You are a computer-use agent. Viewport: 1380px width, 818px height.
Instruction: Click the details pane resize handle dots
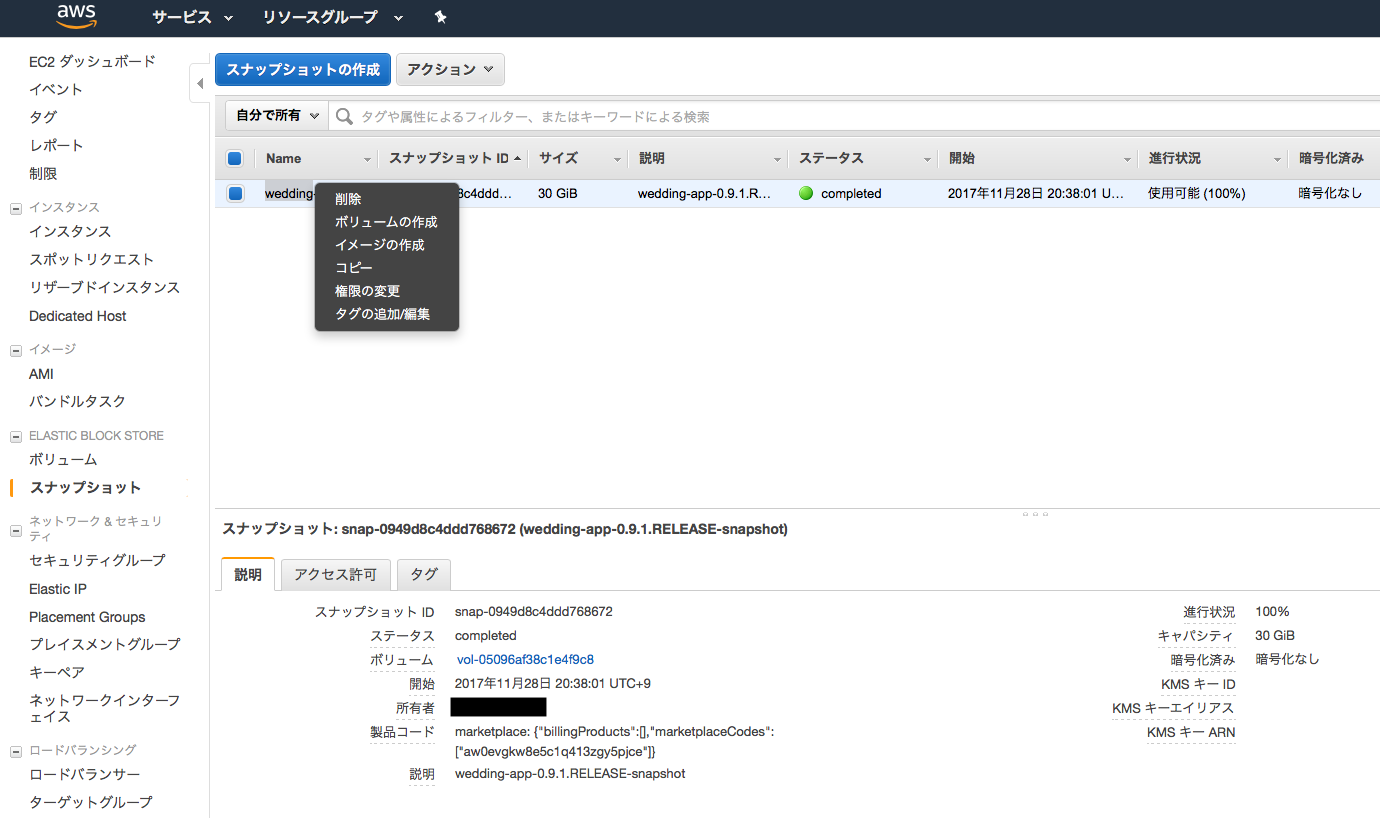pyautogui.click(x=1035, y=513)
